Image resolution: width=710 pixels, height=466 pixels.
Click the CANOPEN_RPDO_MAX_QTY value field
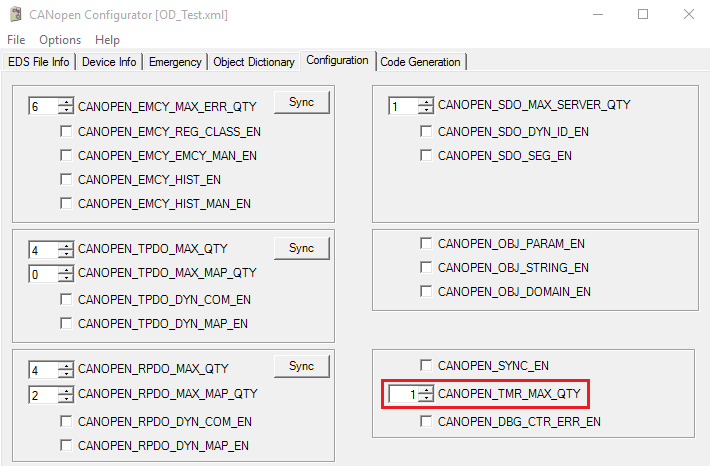click(43, 370)
